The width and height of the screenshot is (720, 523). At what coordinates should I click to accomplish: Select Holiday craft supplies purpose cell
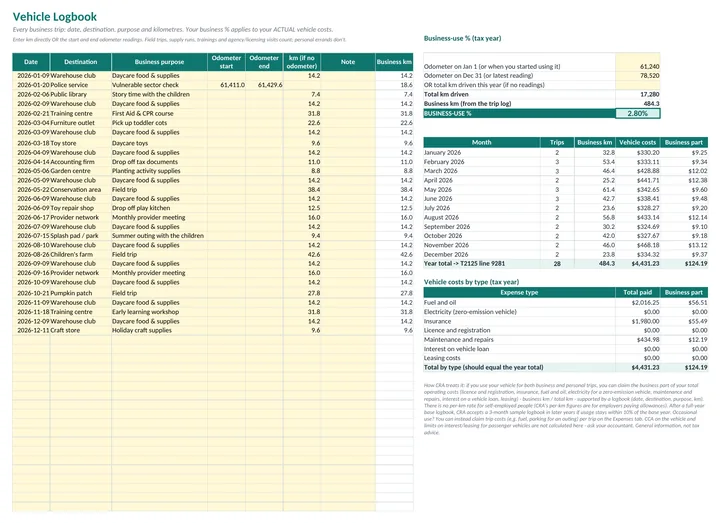159,330
